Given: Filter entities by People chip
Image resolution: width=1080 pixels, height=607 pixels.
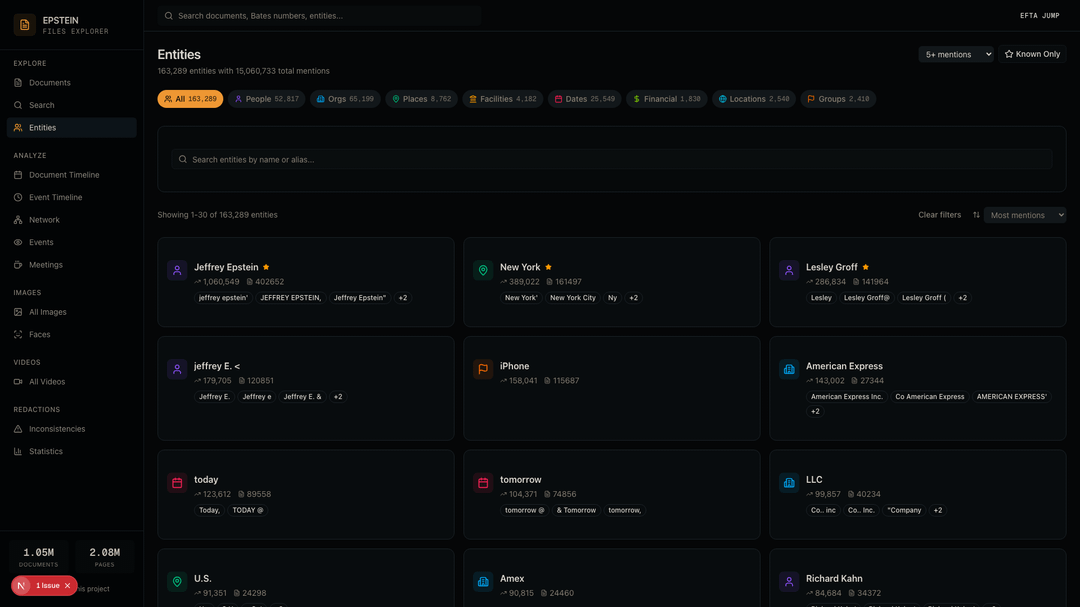Looking at the screenshot, I should (266, 99).
